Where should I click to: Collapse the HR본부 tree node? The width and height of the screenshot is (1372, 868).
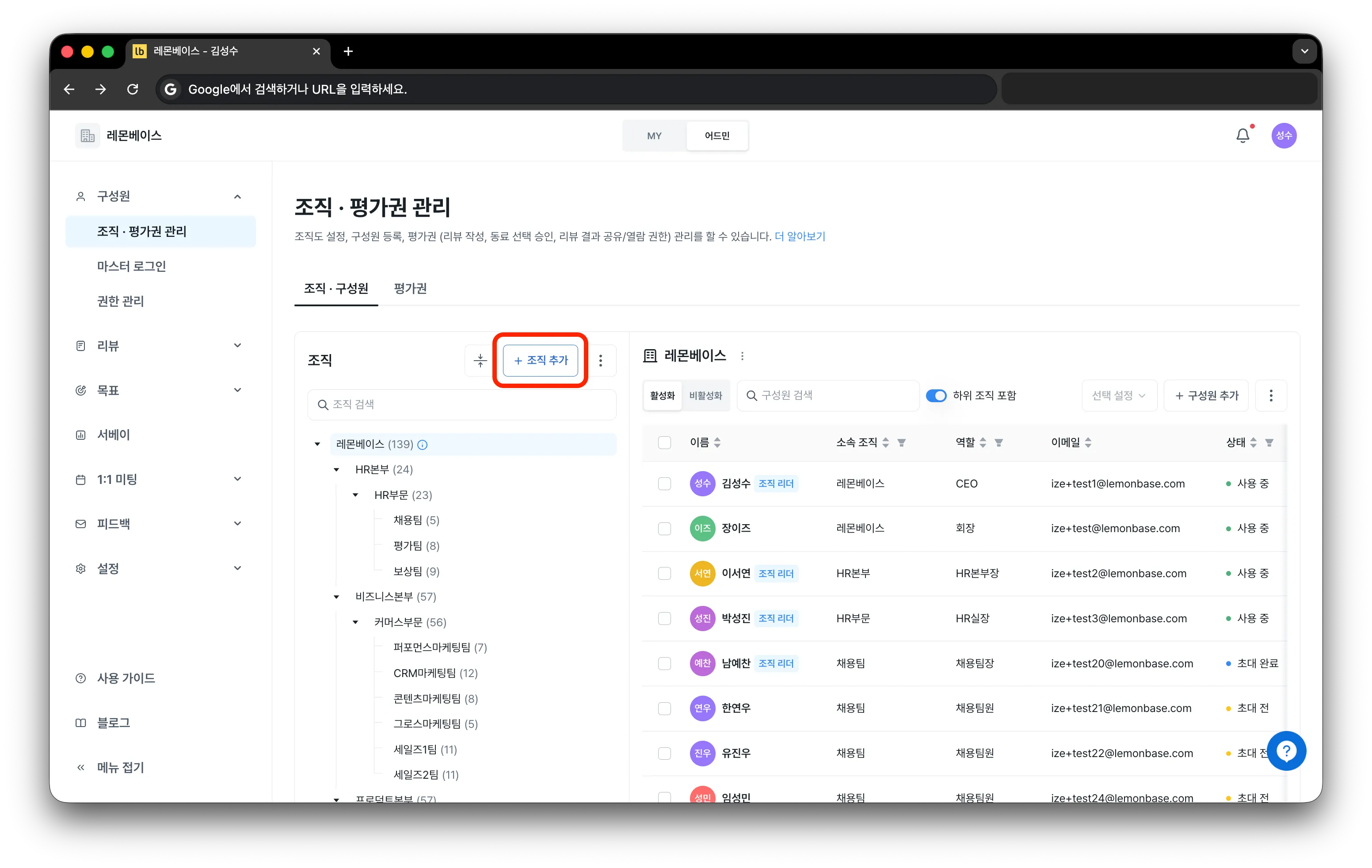tap(336, 470)
